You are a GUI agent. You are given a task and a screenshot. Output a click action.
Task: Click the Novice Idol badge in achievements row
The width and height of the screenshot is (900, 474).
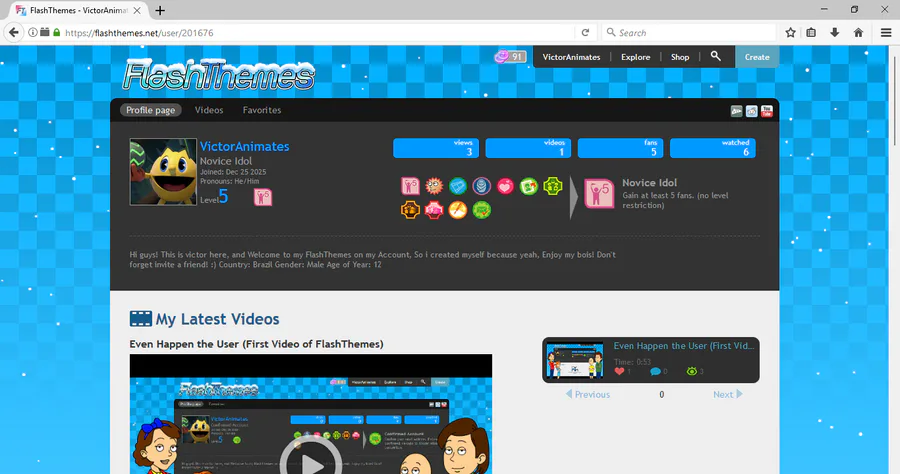coord(410,186)
